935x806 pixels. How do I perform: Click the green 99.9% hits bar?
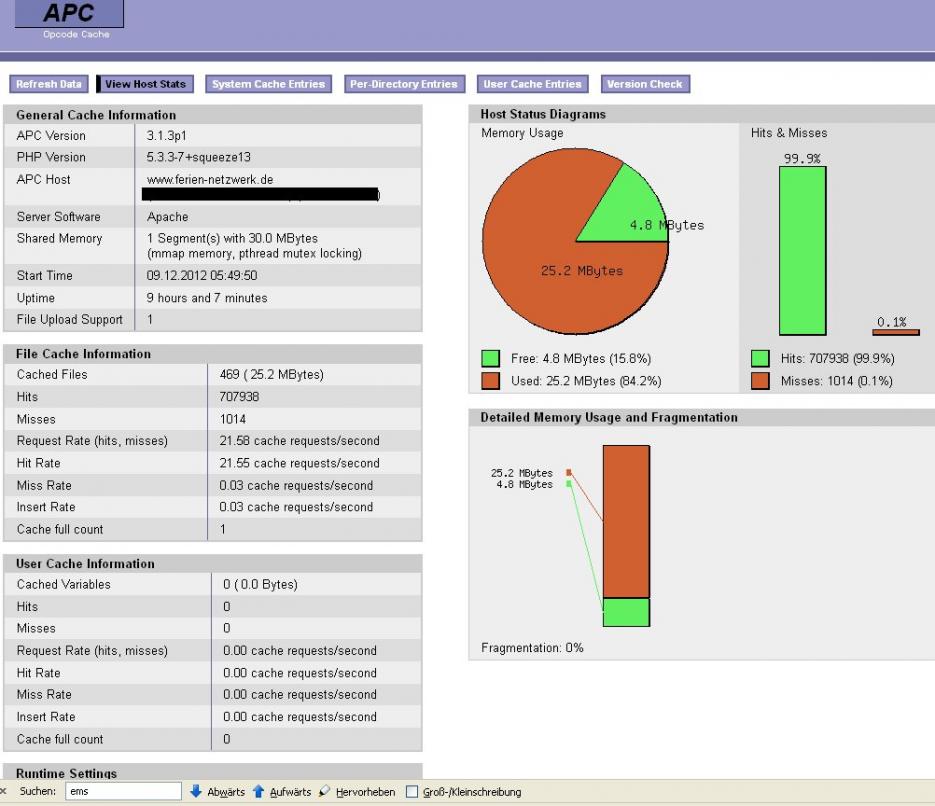pos(803,250)
